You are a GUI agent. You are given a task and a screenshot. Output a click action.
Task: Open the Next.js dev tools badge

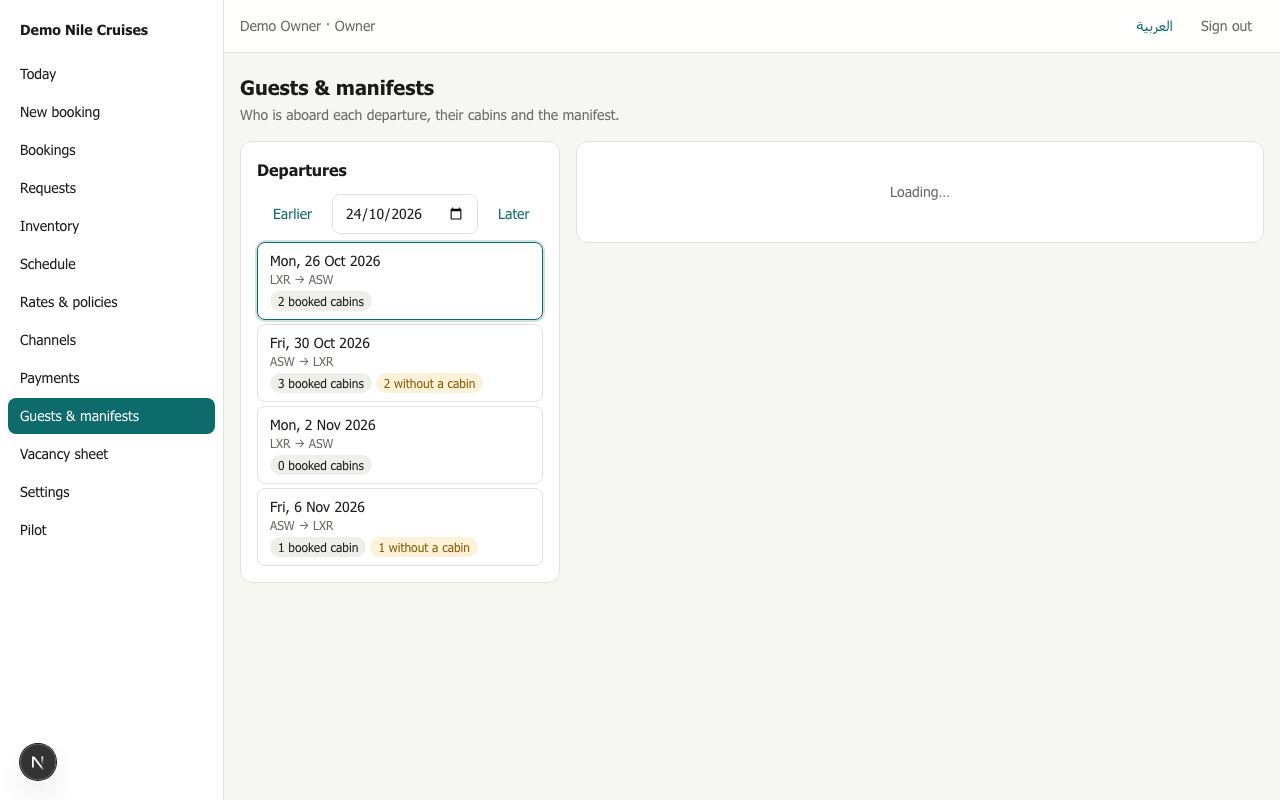pos(38,762)
